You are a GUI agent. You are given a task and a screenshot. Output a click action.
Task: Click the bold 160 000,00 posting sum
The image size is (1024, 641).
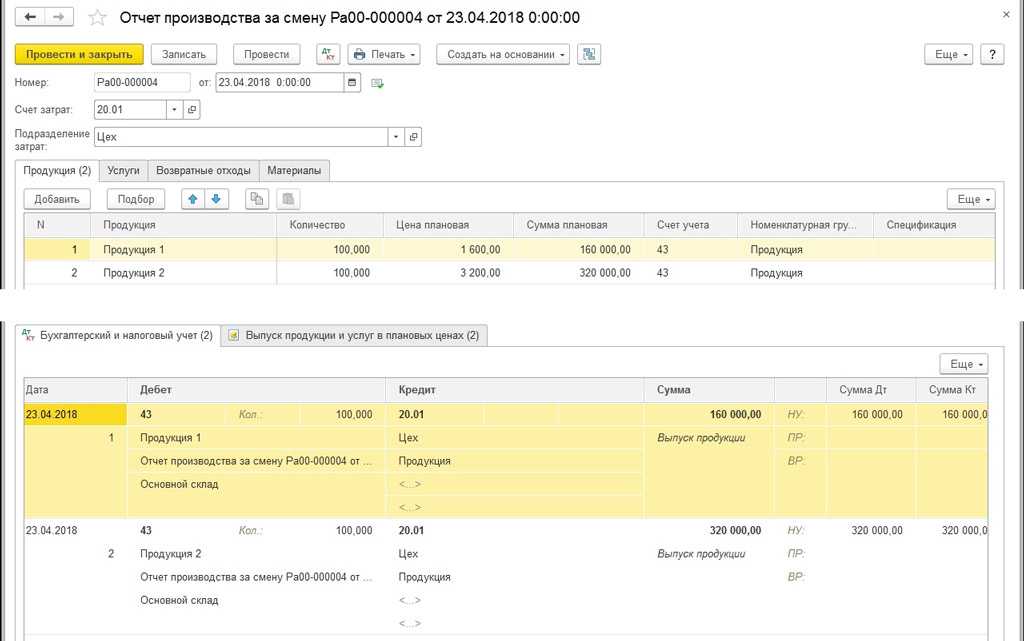pos(735,414)
